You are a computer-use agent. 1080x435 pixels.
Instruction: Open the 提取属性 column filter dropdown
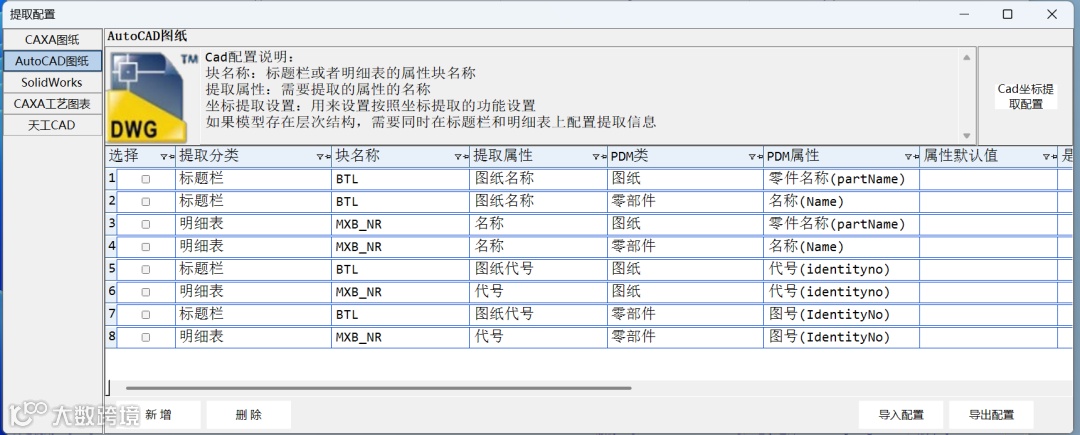click(598, 157)
